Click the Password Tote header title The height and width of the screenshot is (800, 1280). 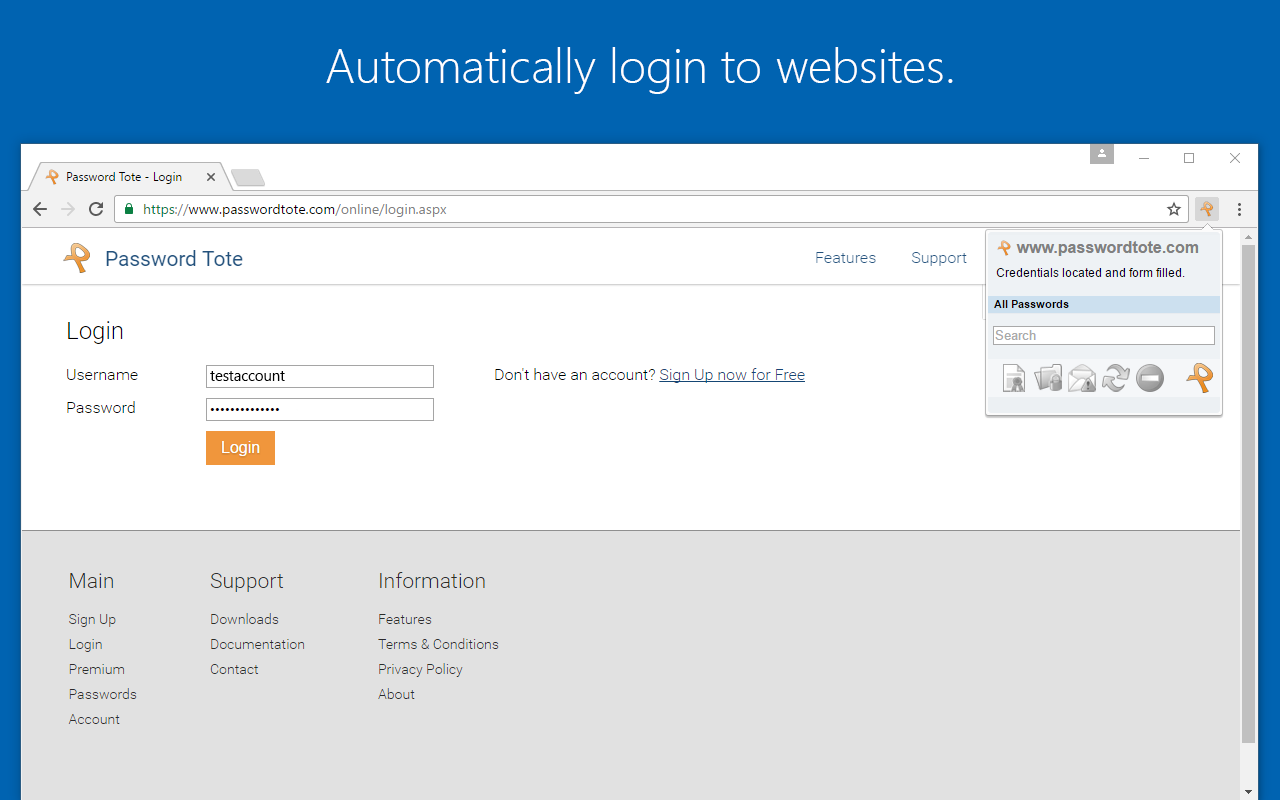point(174,259)
